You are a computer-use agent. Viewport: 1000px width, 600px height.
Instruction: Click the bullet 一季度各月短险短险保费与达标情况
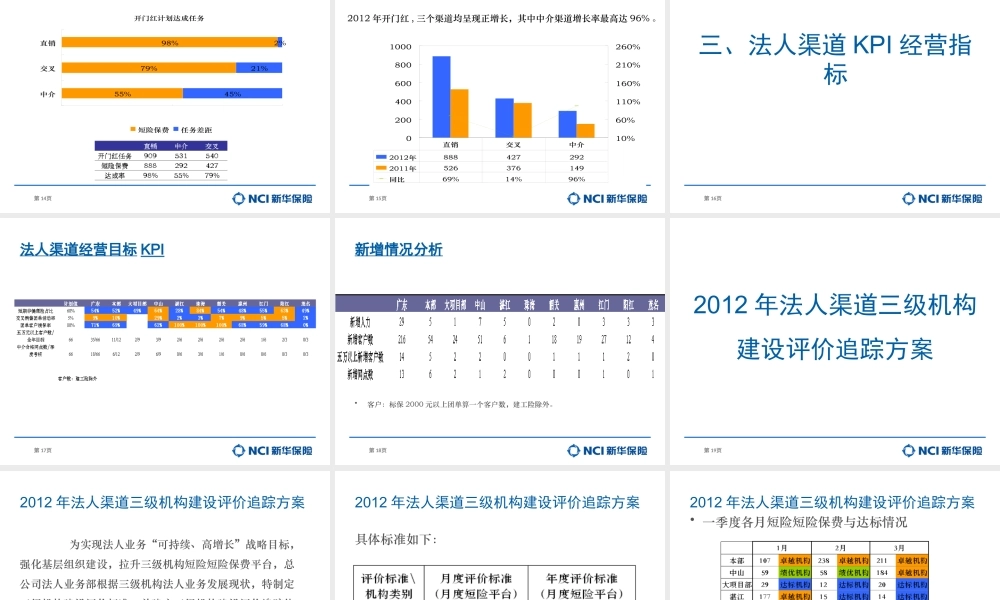805,522
